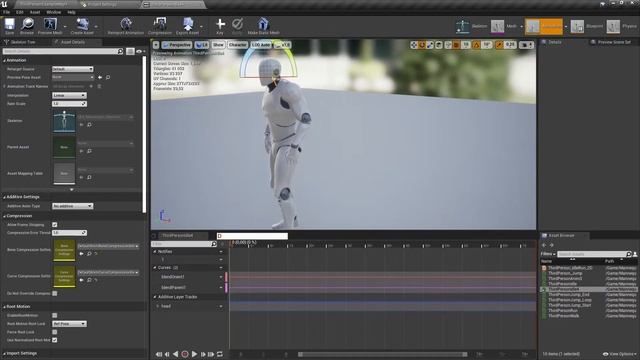640x360 pixels.
Task: Click the Compression Error Threshold value field
Action: pyautogui.click(x=69, y=233)
